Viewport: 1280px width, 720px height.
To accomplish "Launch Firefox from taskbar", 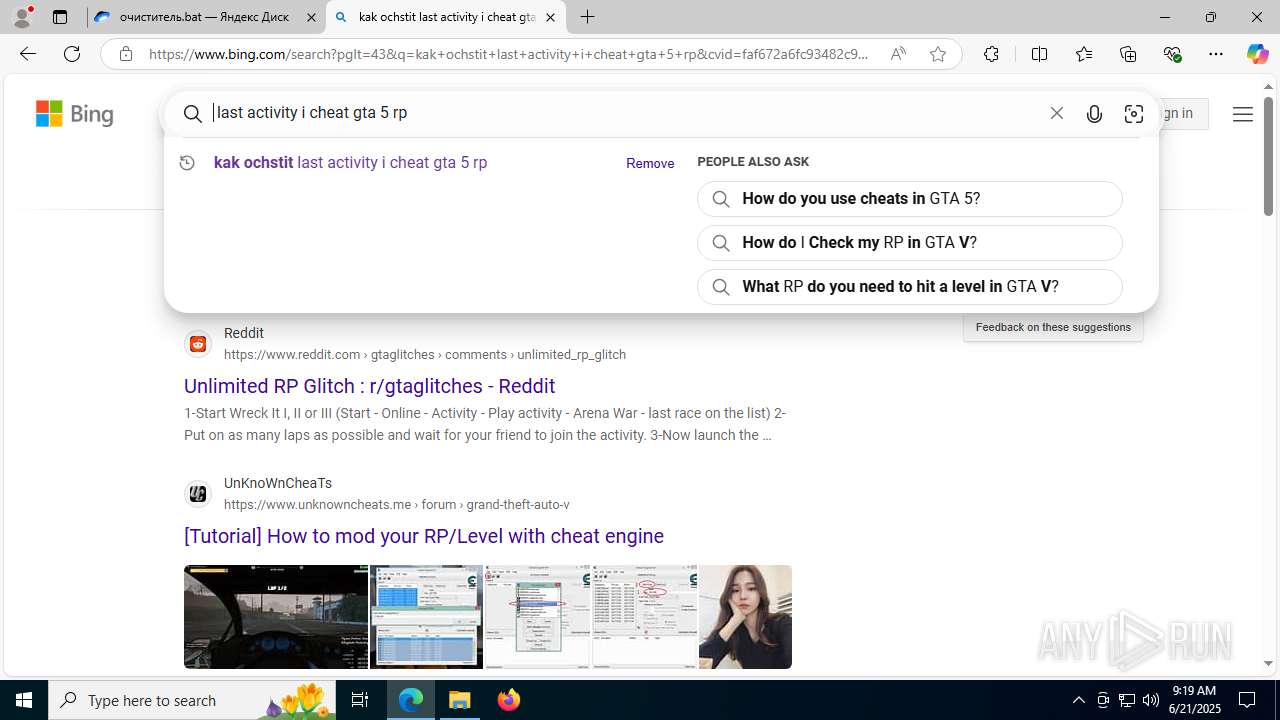I will 509,700.
